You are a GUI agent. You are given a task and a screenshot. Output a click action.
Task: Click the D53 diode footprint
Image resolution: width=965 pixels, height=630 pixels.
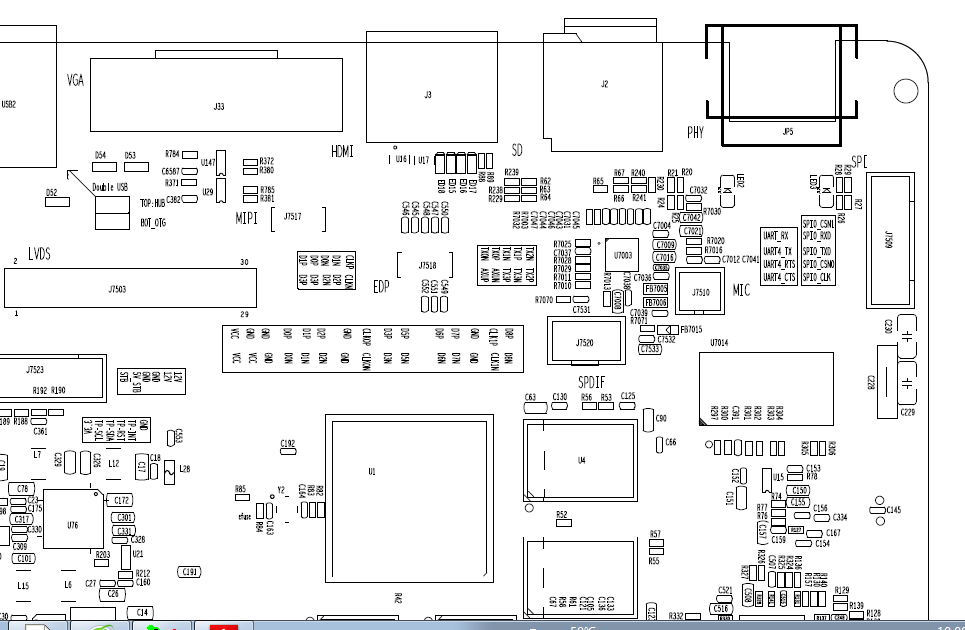tap(136, 167)
